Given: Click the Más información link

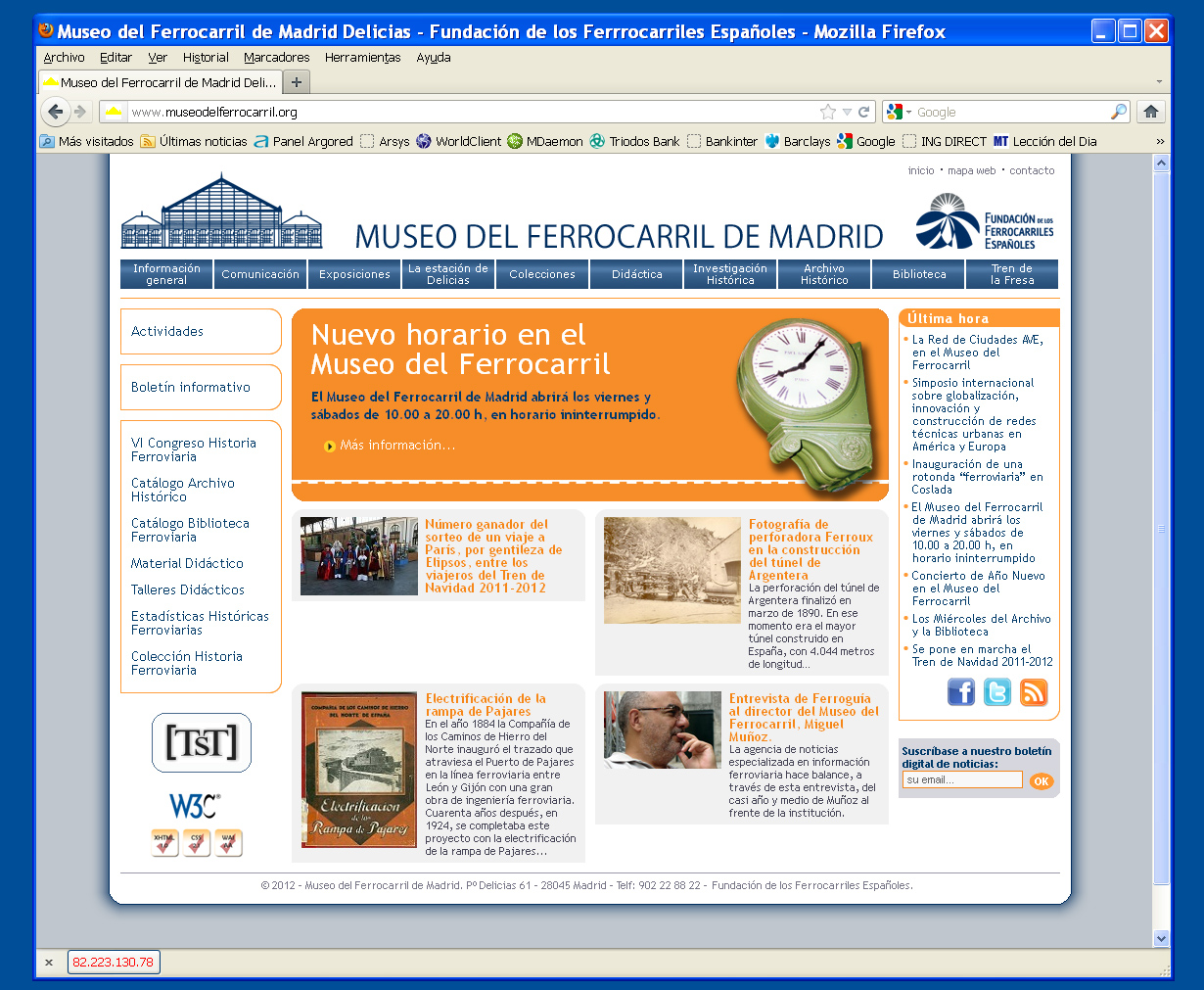Looking at the screenshot, I should click(396, 446).
